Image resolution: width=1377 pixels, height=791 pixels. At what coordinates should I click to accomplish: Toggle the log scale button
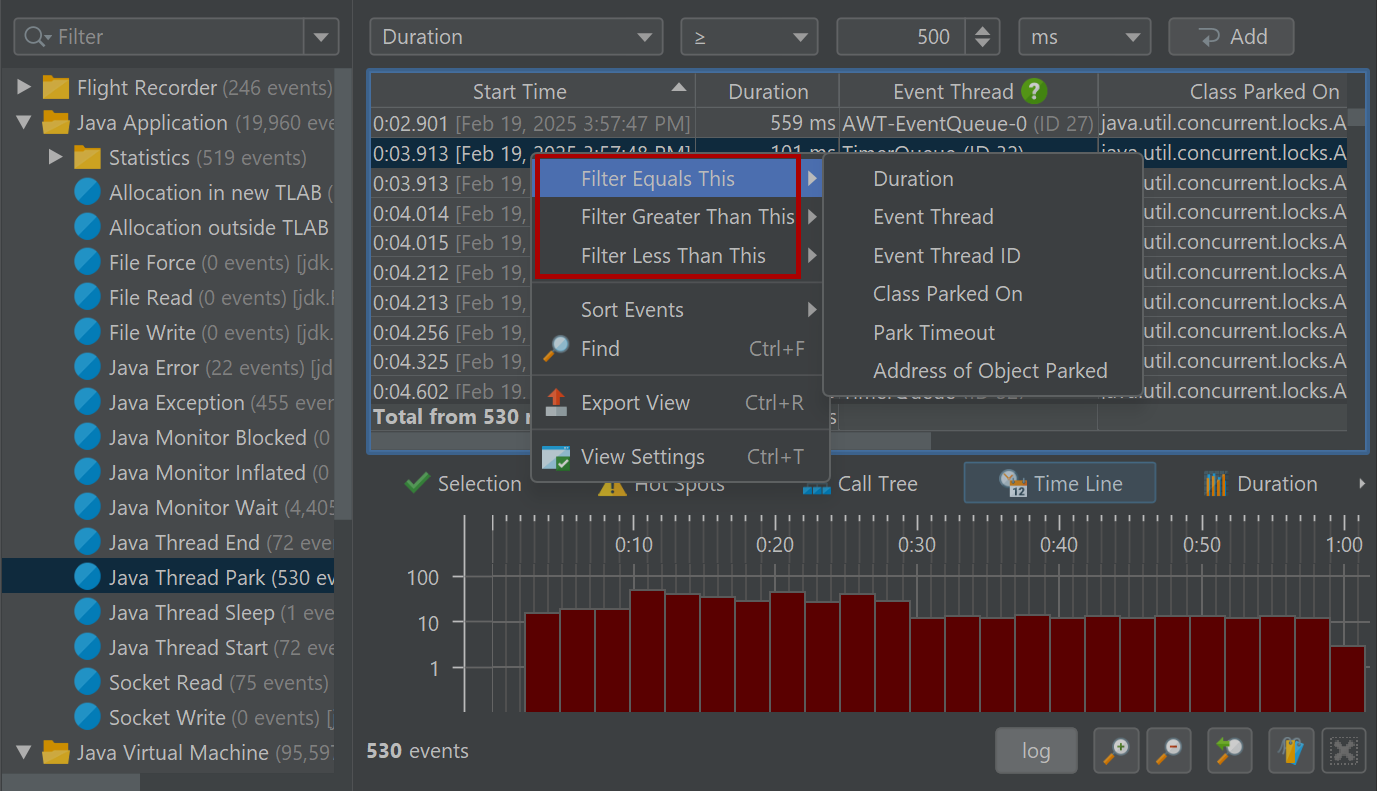pyautogui.click(x=1036, y=751)
